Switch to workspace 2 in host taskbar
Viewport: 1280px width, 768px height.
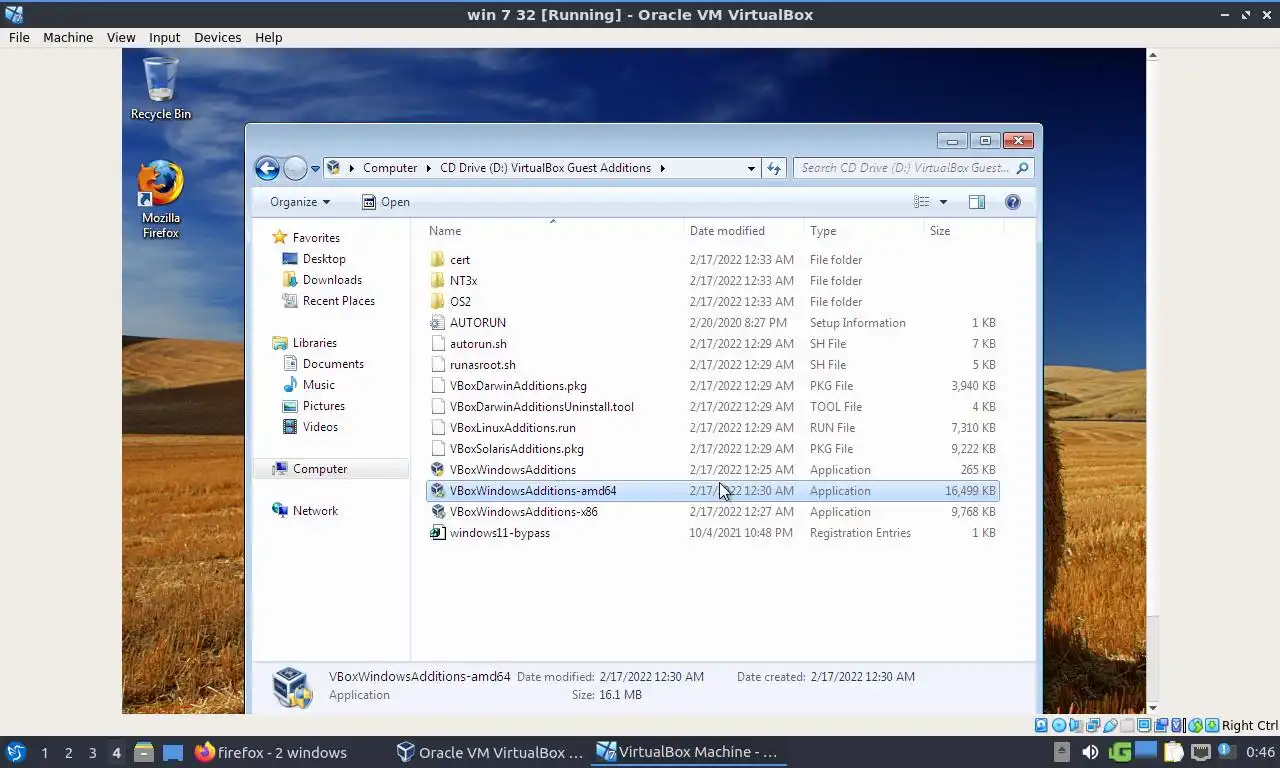(68, 752)
